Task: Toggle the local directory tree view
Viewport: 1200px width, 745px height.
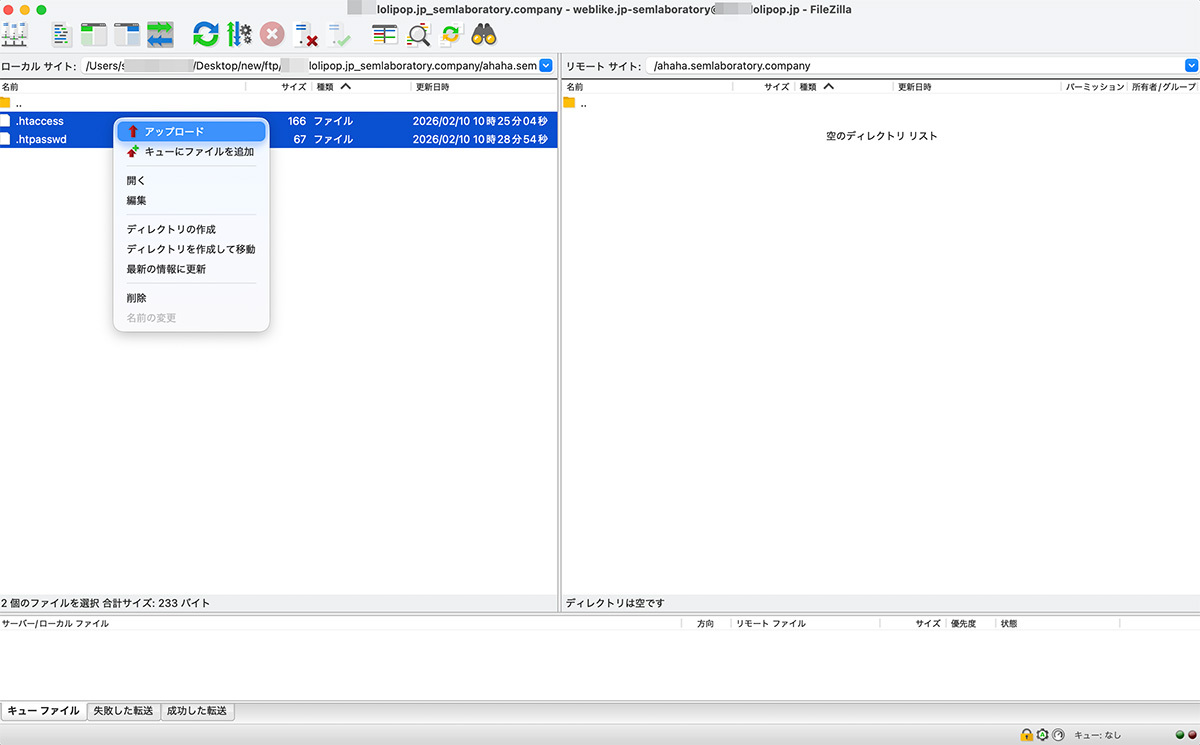Action: point(94,34)
